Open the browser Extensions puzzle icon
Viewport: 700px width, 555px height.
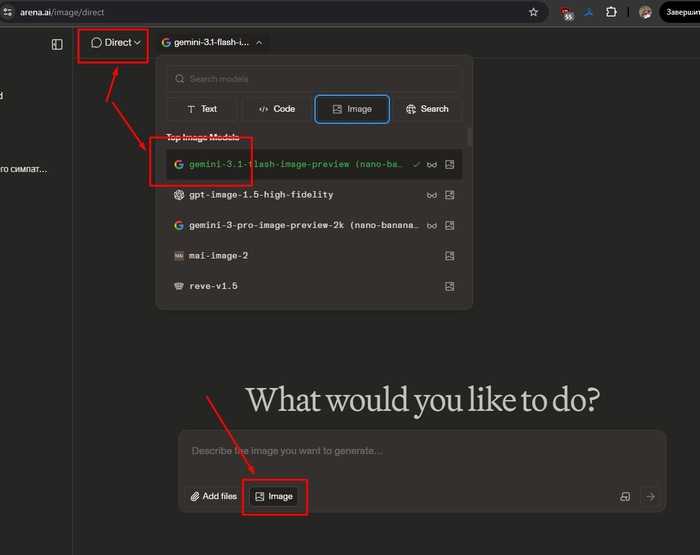point(611,12)
